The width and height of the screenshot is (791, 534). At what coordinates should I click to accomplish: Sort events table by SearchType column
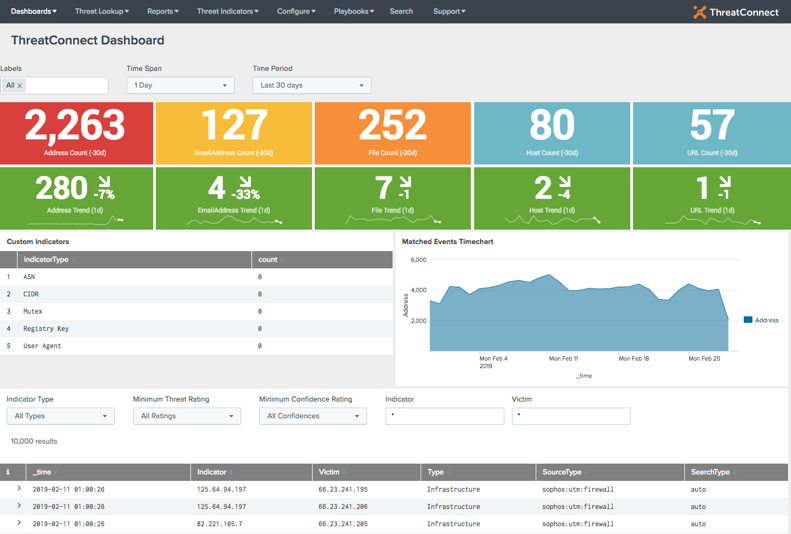pos(736,472)
